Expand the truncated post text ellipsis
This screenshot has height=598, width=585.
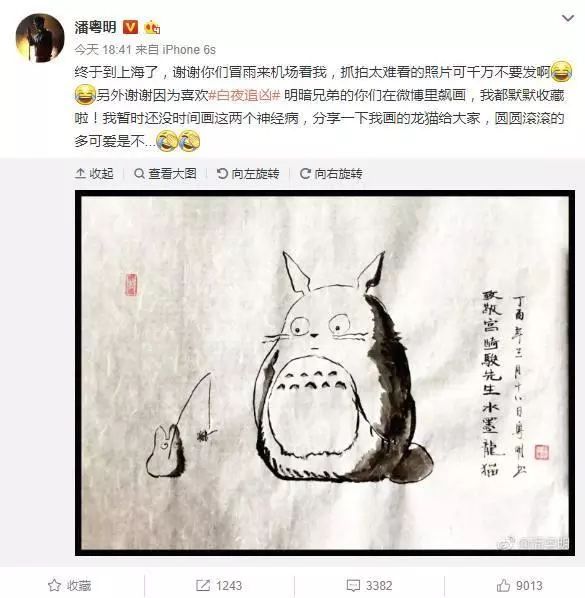point(150,143)
